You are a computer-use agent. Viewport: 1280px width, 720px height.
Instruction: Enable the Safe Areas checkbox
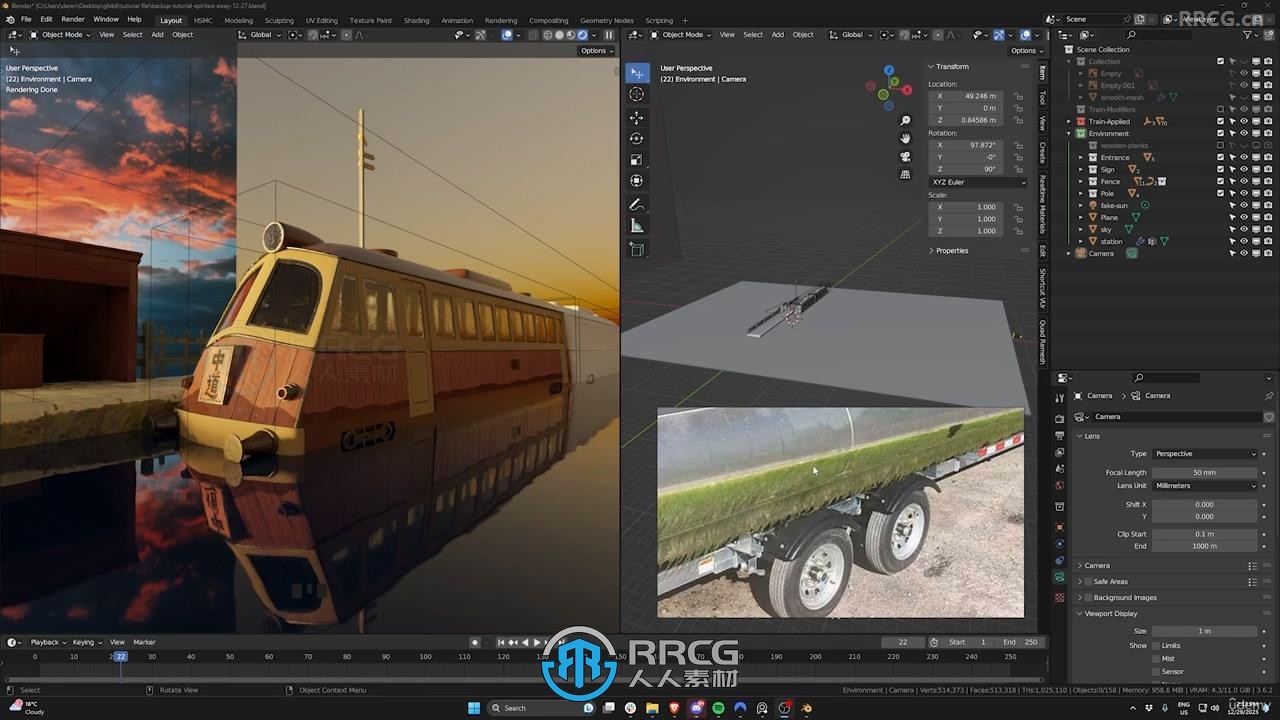pos(1088,581)
